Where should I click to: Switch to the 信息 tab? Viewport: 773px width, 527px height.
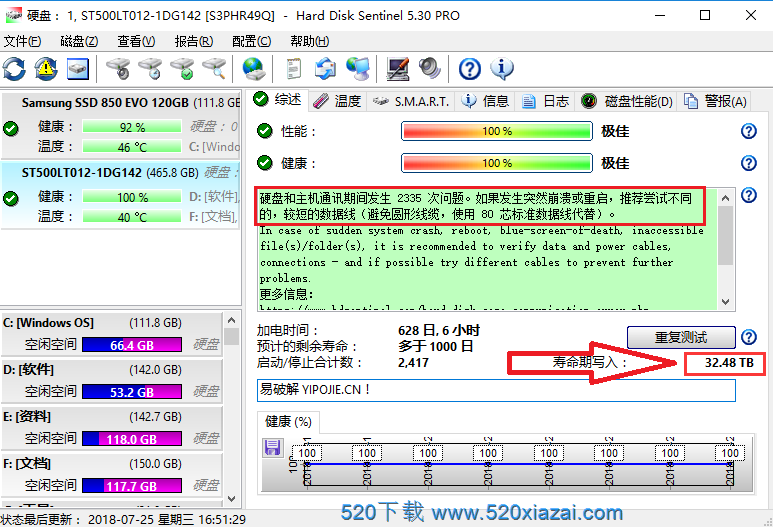point(485,101)
